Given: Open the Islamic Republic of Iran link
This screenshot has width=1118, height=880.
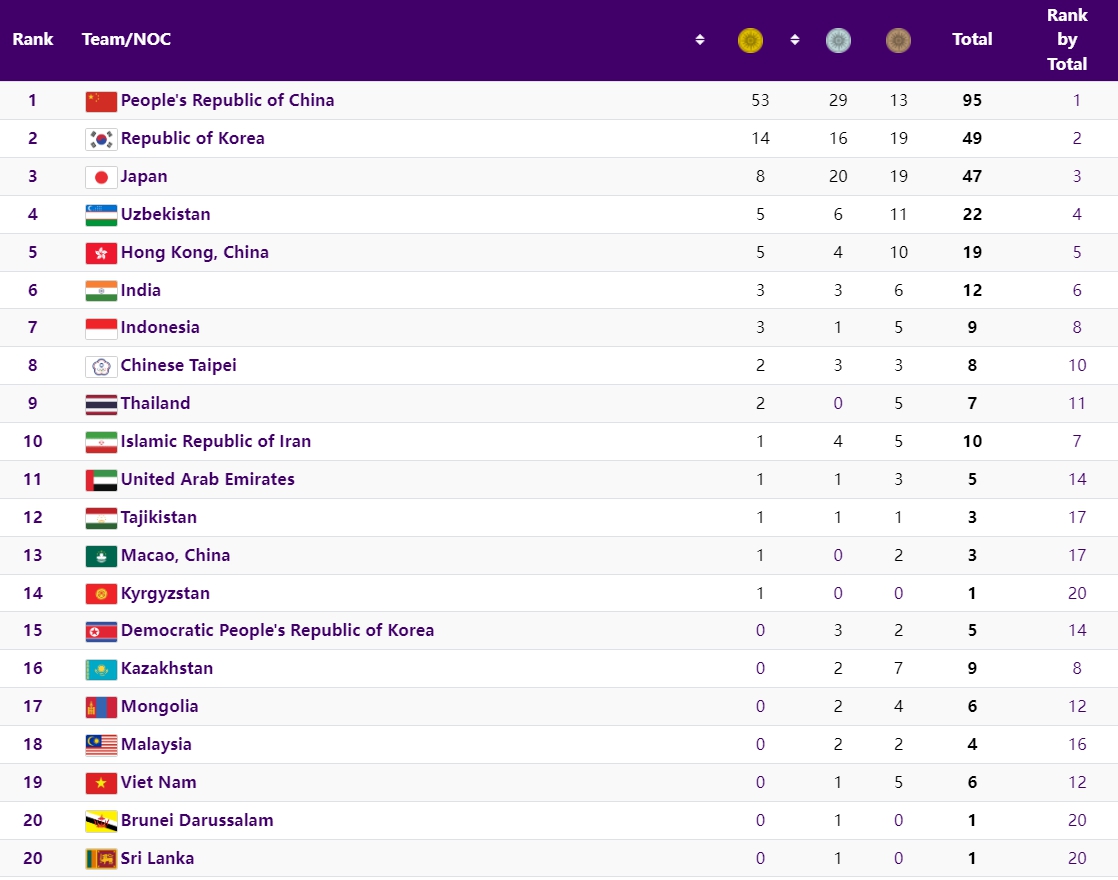Looking at the screenshot, I should point(215,441).
